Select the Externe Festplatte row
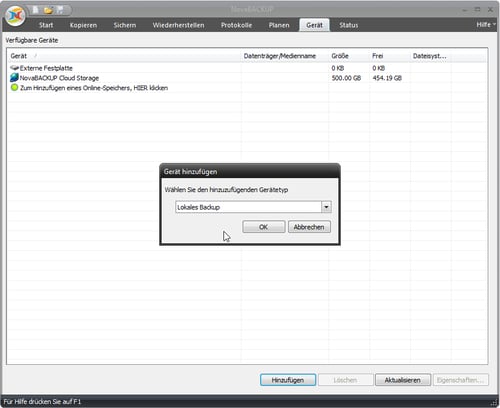The height and width of the screenshot is (408, 500). (x=247, y=68)
